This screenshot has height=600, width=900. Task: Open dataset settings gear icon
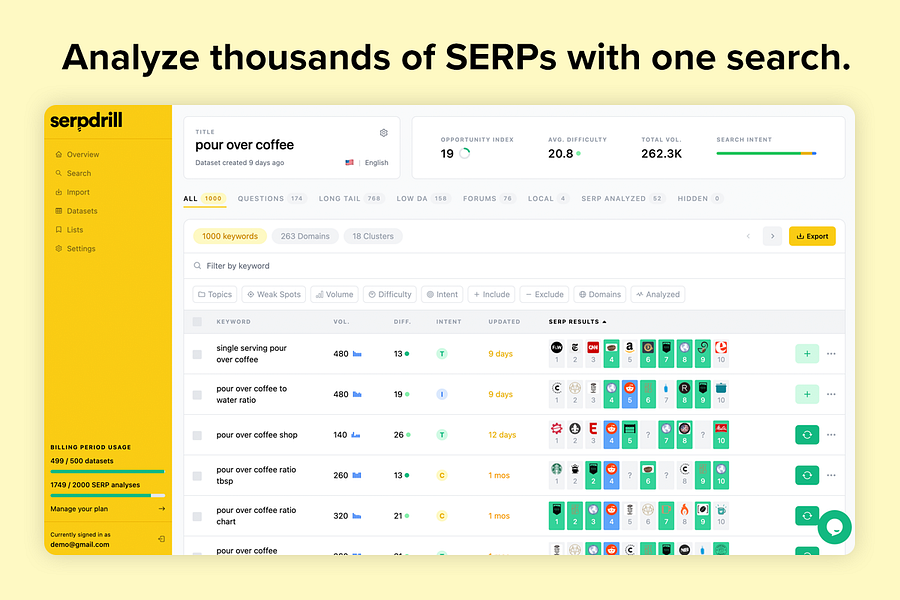click(383, 133)
